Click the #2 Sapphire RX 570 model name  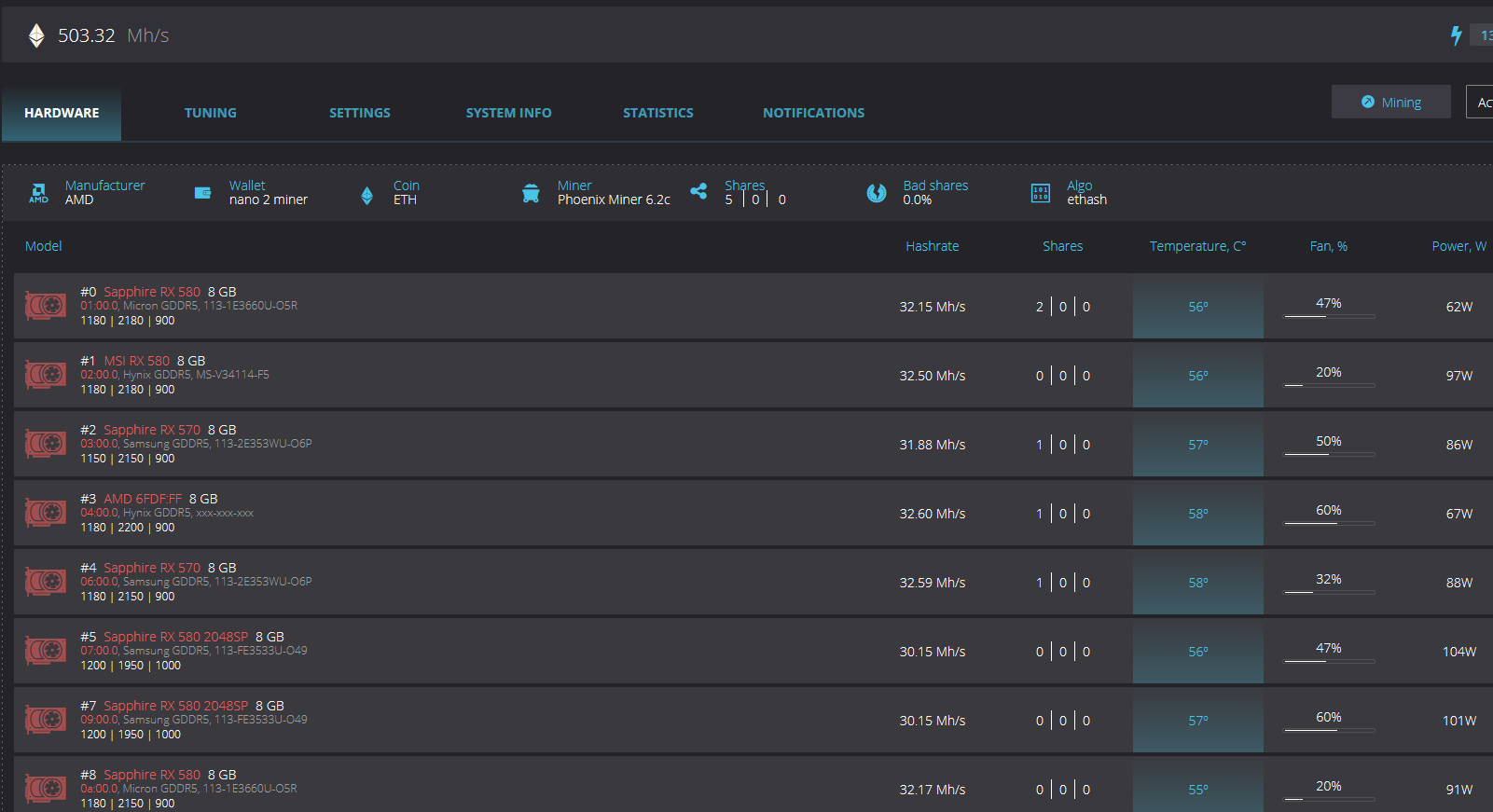tap(152, 430)
